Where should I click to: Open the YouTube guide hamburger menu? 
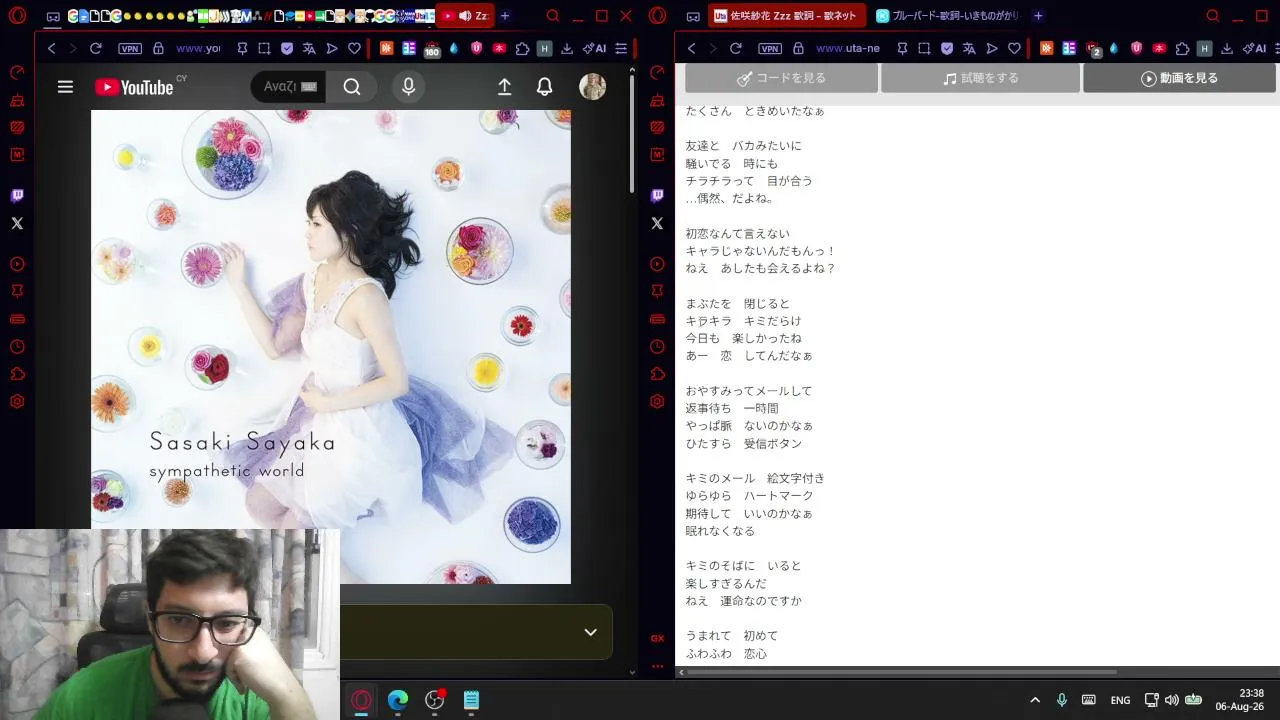coord(65,87)
